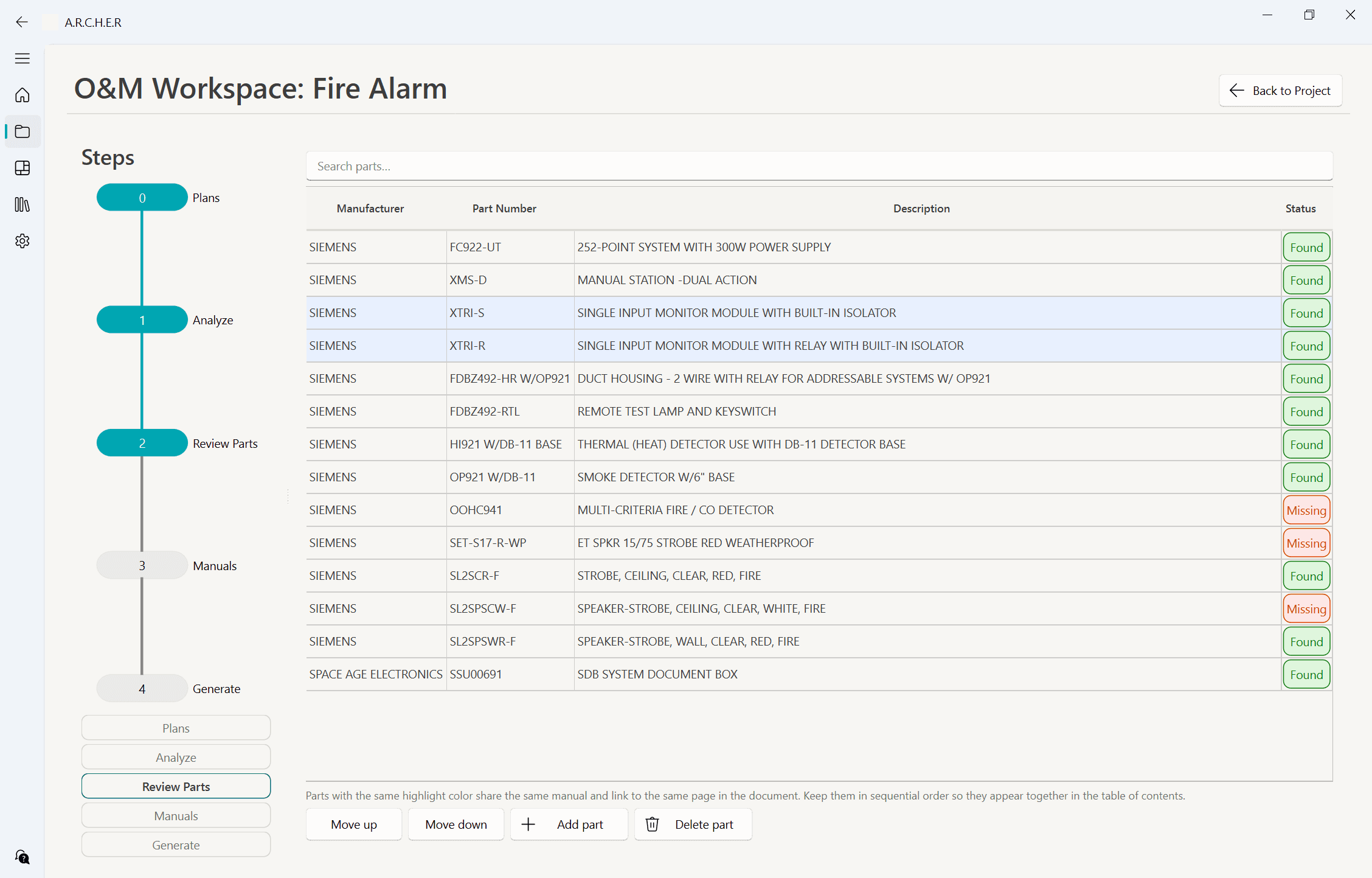Click the Delete part trash icon
The height and width of the screenshot is (878, 1372).
click(x=652, y=824)
